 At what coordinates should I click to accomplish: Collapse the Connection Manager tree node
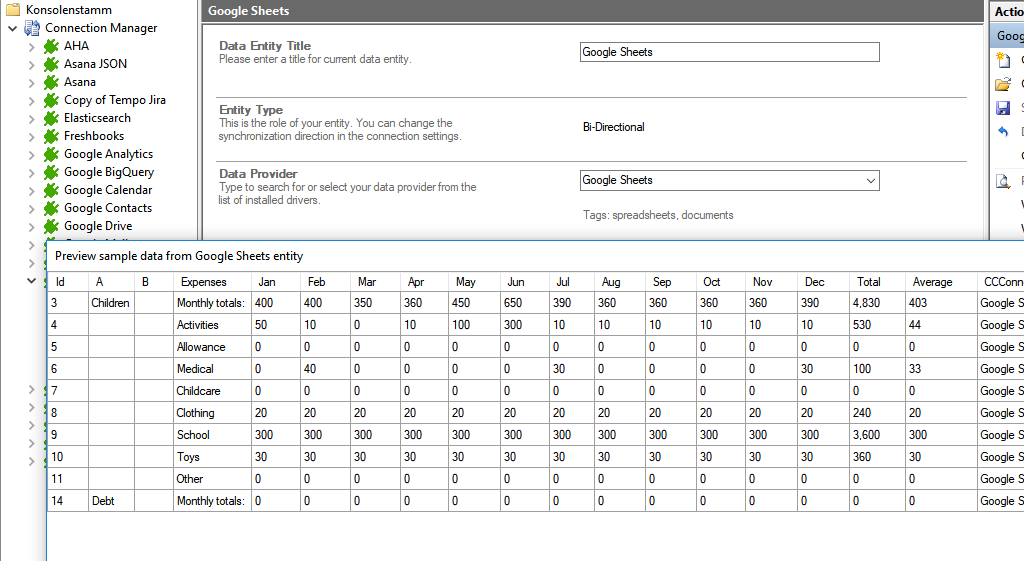[x=12, y=28]
